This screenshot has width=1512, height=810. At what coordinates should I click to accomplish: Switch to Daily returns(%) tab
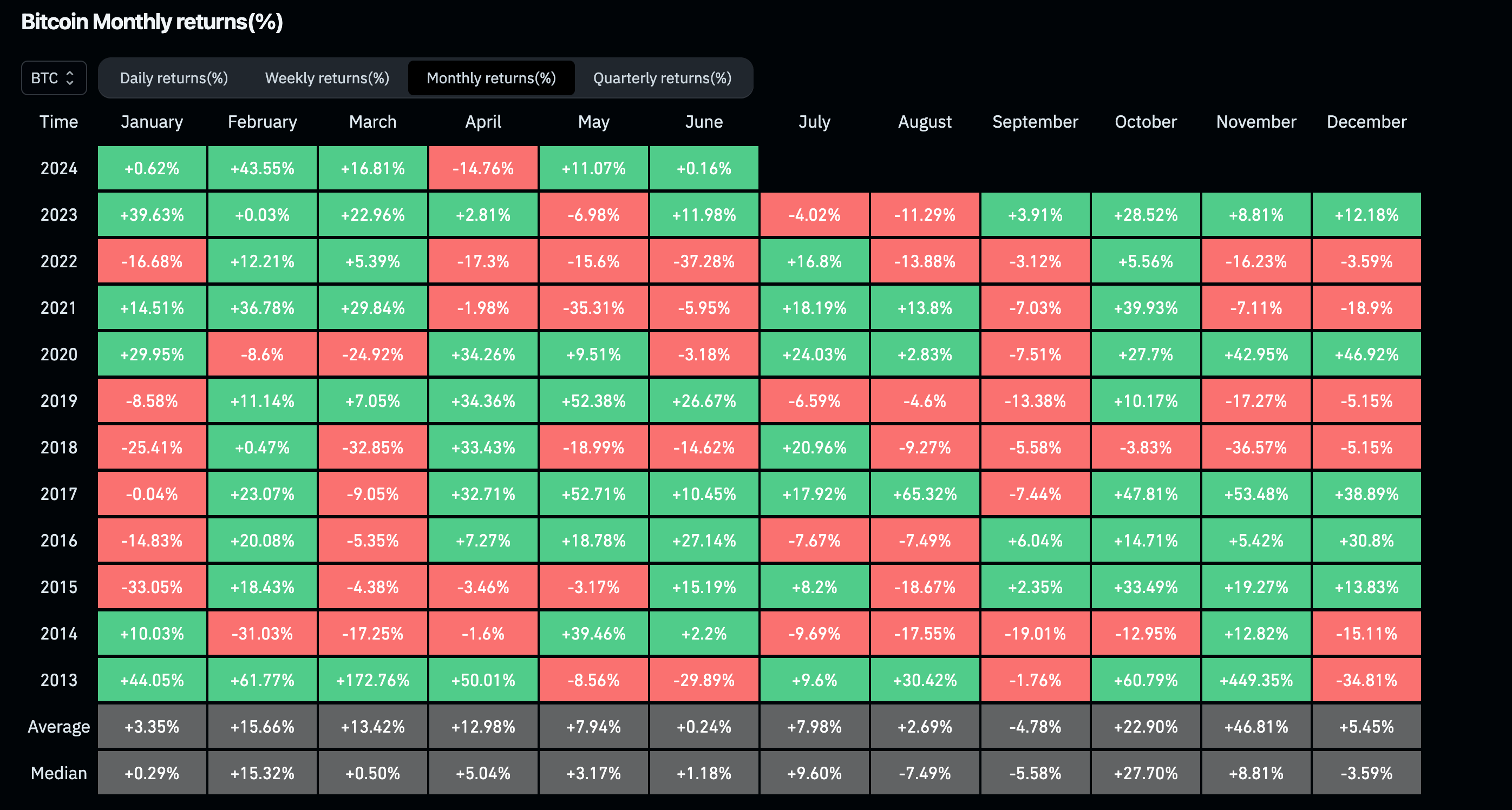[174, 78]
